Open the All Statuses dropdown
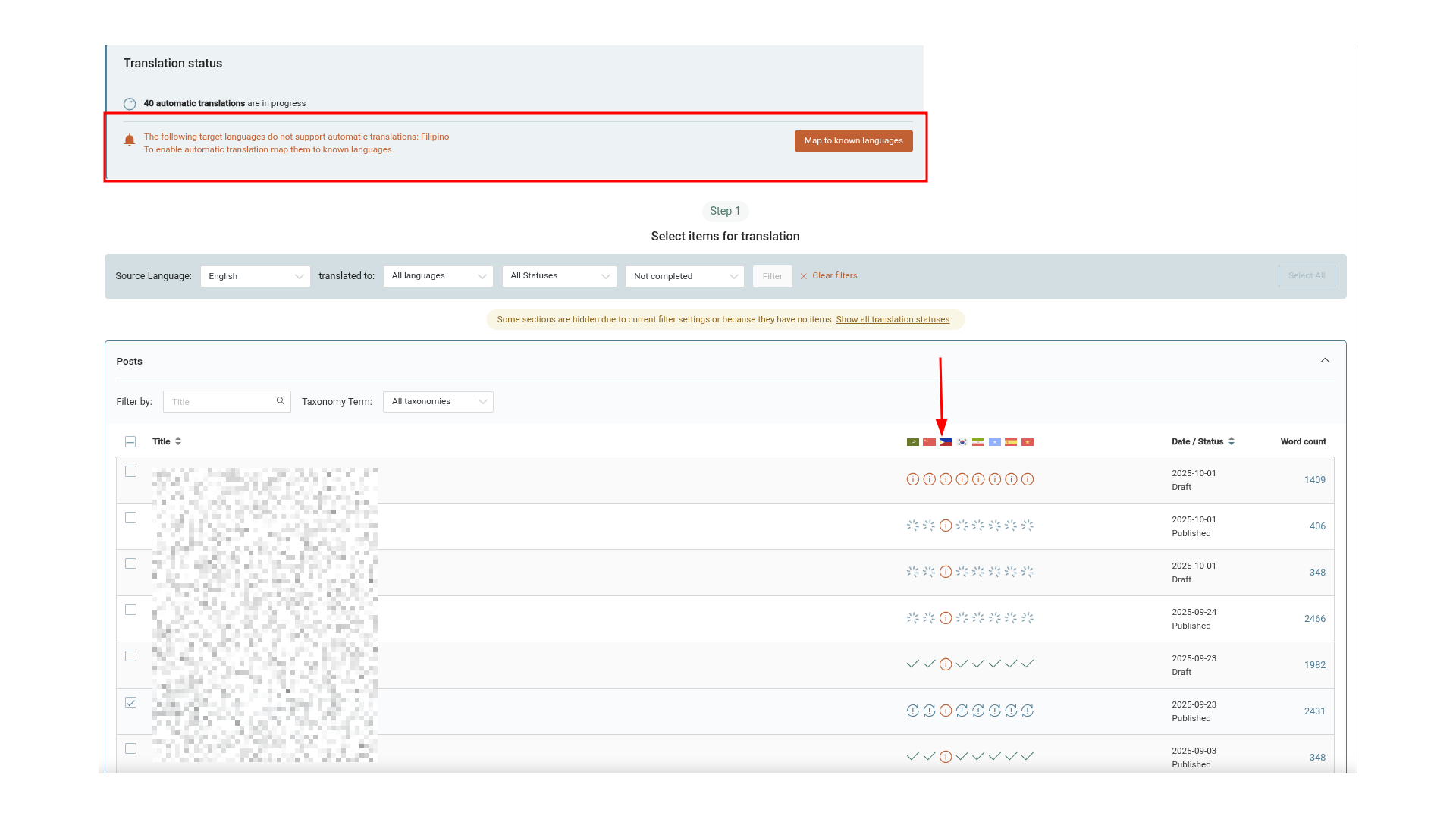This screenshot has height=819, width=1456. click(559, 276)
